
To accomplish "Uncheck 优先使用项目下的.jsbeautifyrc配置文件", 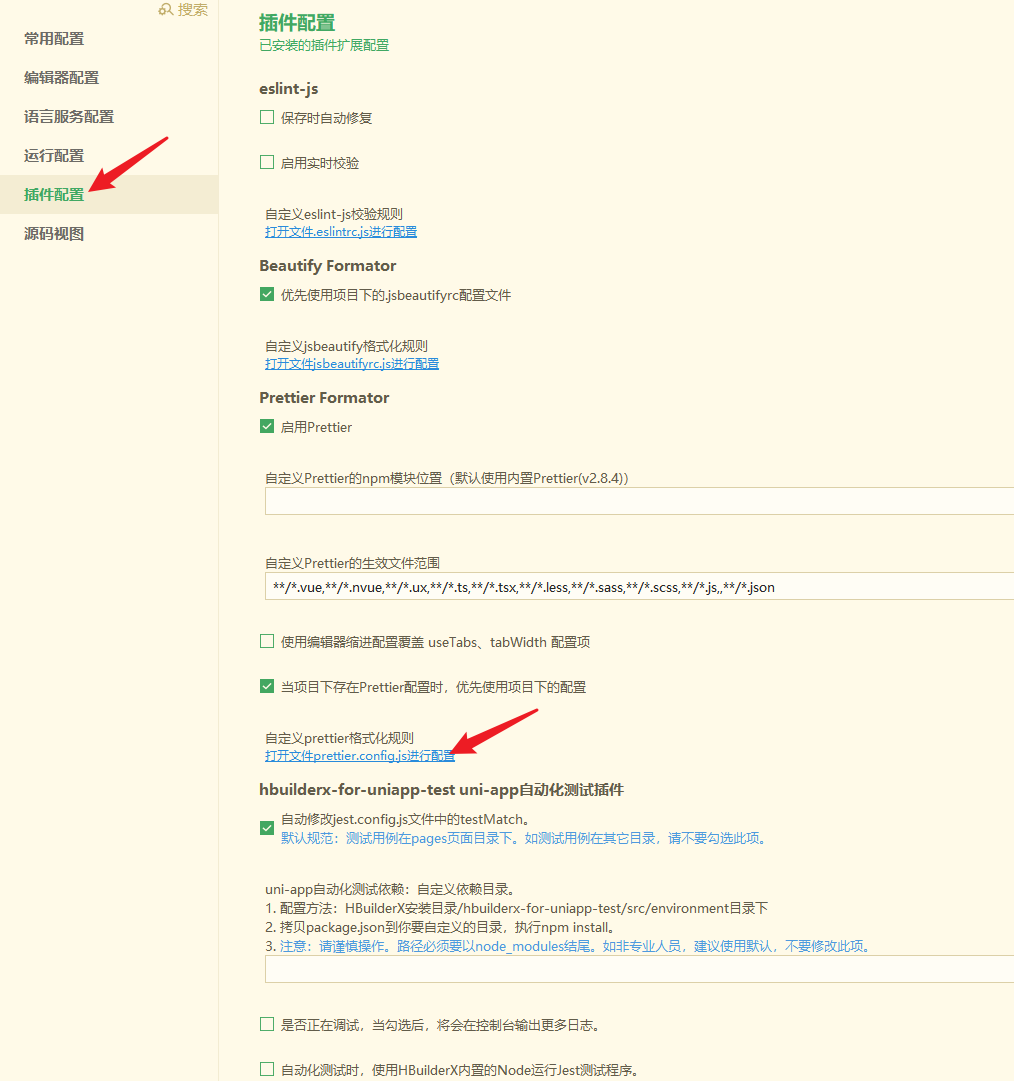I will tap(267, 294).
